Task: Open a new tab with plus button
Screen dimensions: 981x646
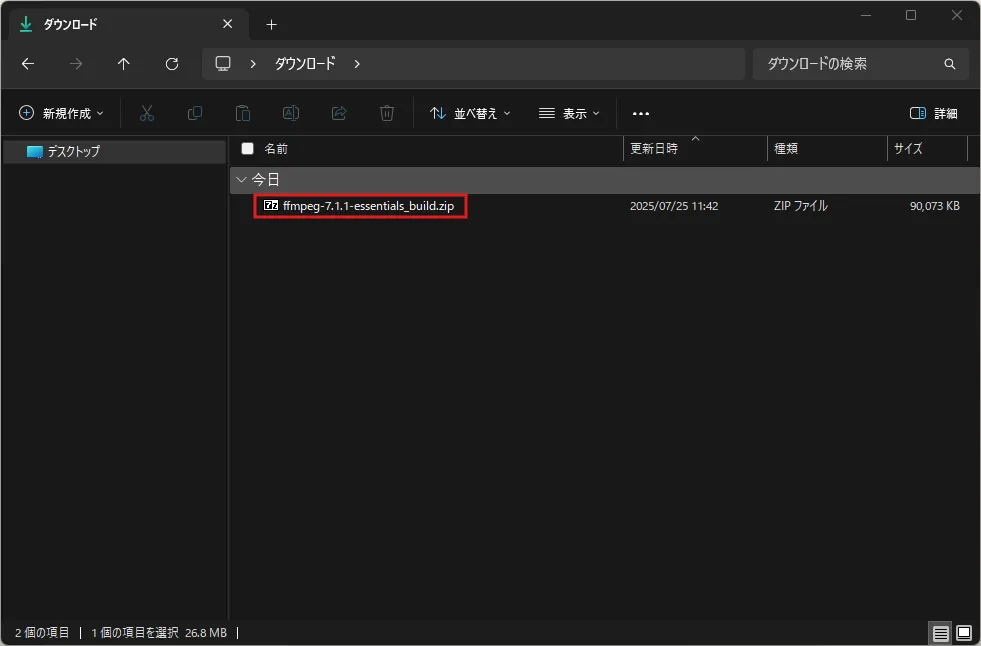Action: [271, 24]
